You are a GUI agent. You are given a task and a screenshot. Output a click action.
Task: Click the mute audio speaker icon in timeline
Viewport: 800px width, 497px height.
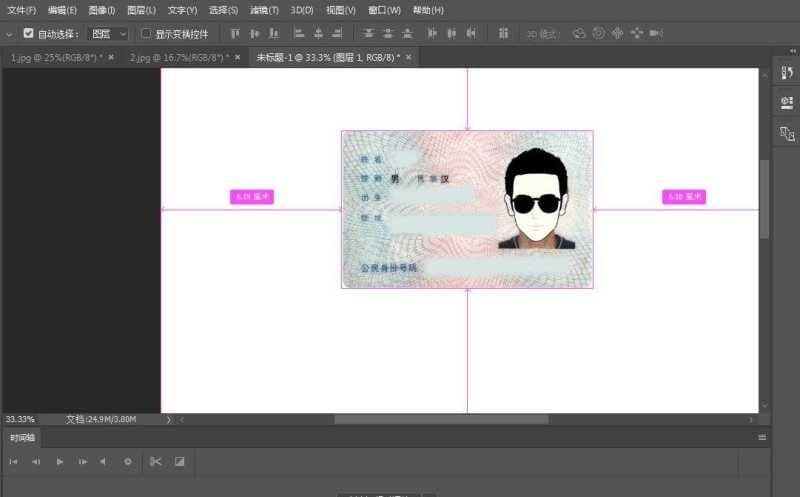tap(103, 461)
